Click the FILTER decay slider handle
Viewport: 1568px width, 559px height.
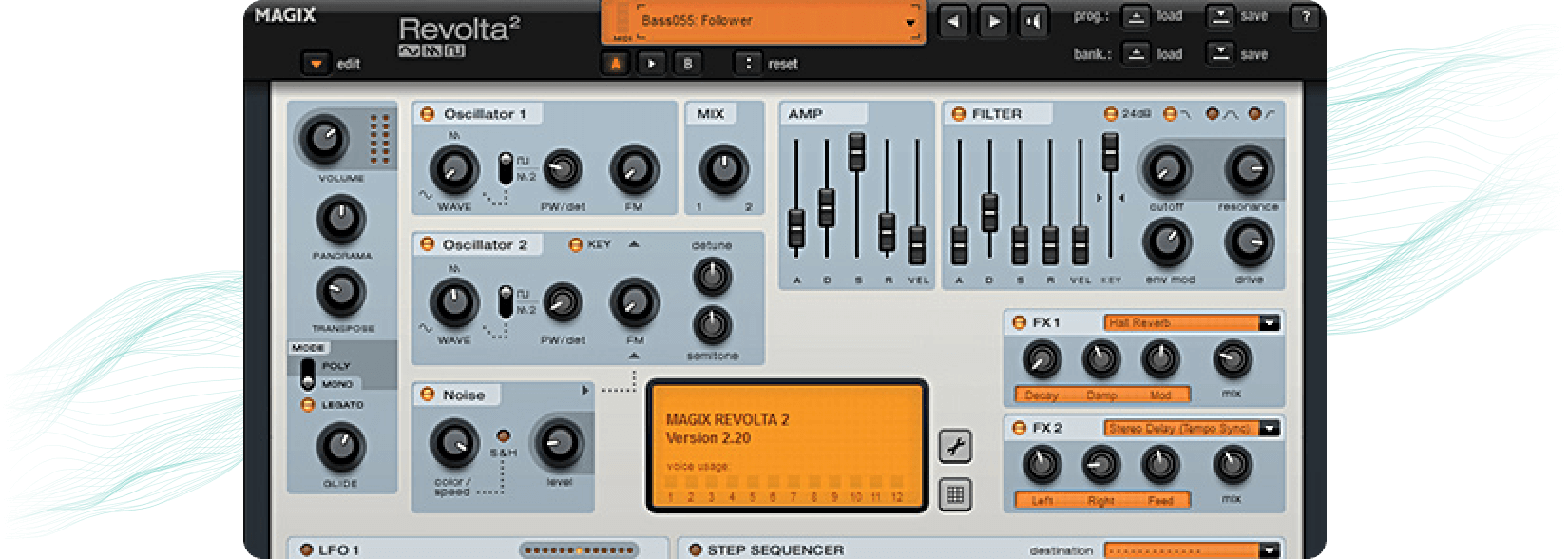click(989, 213)
